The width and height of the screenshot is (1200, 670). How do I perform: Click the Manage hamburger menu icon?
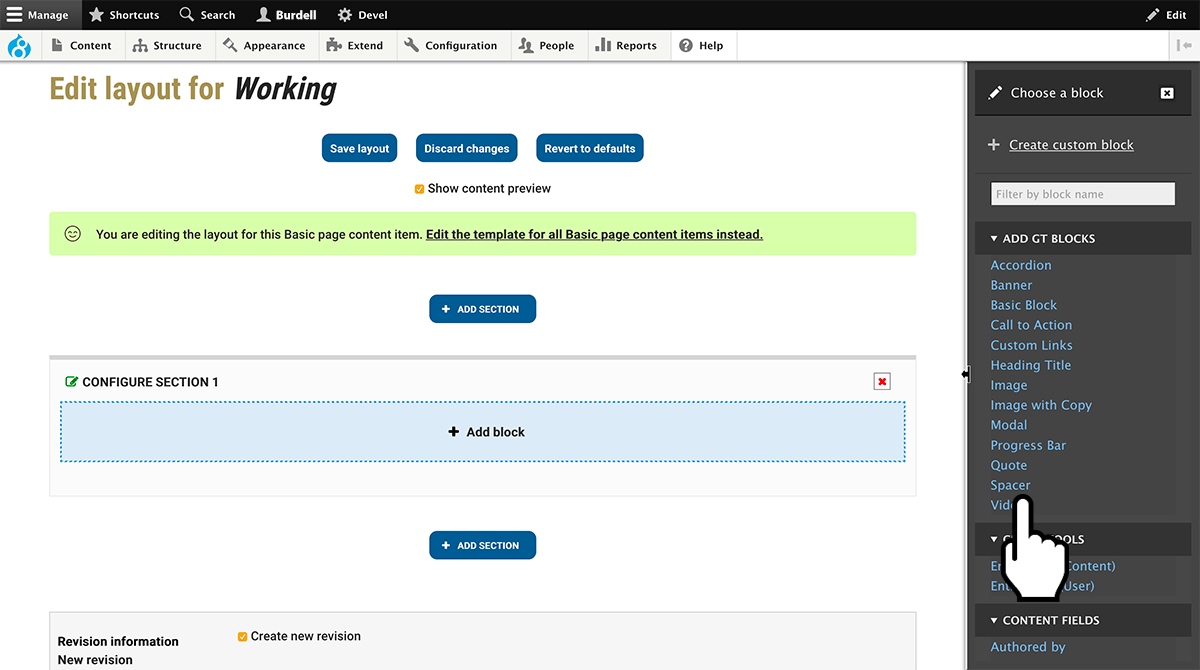[14, 15]
